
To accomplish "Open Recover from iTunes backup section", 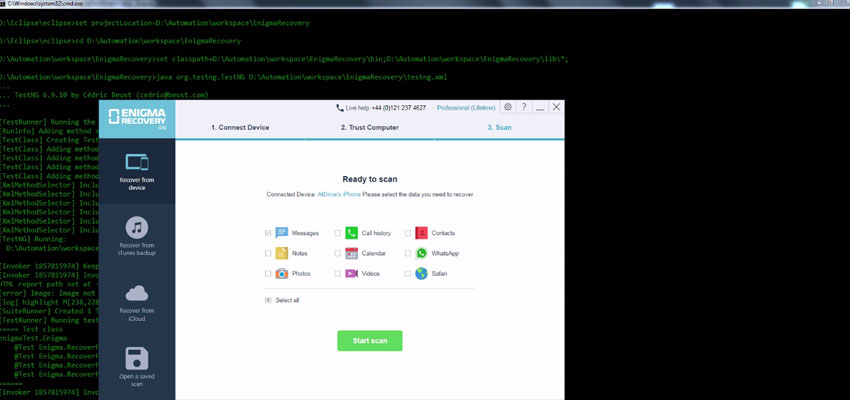I will tap(137, 237).
